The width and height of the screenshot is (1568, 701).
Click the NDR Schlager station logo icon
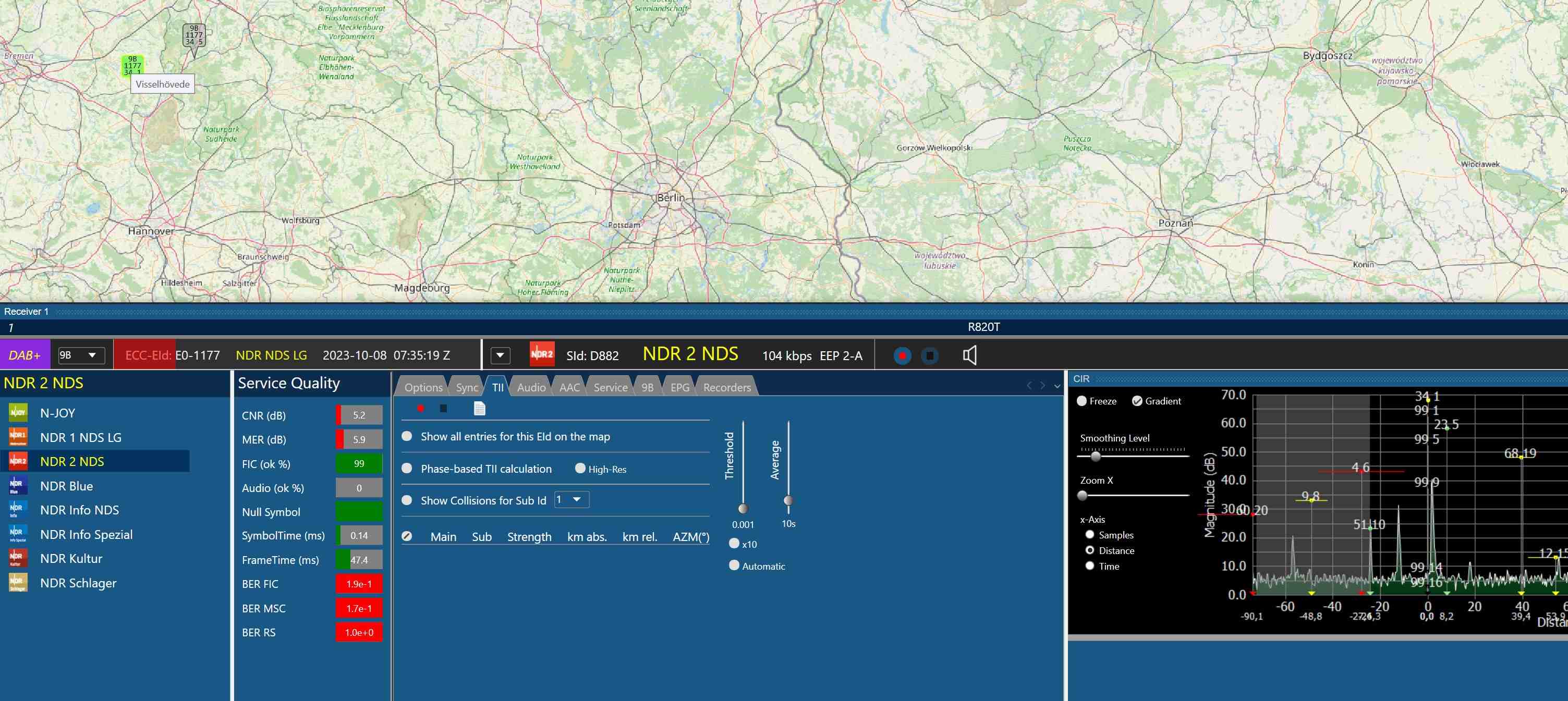pos(18,583)
